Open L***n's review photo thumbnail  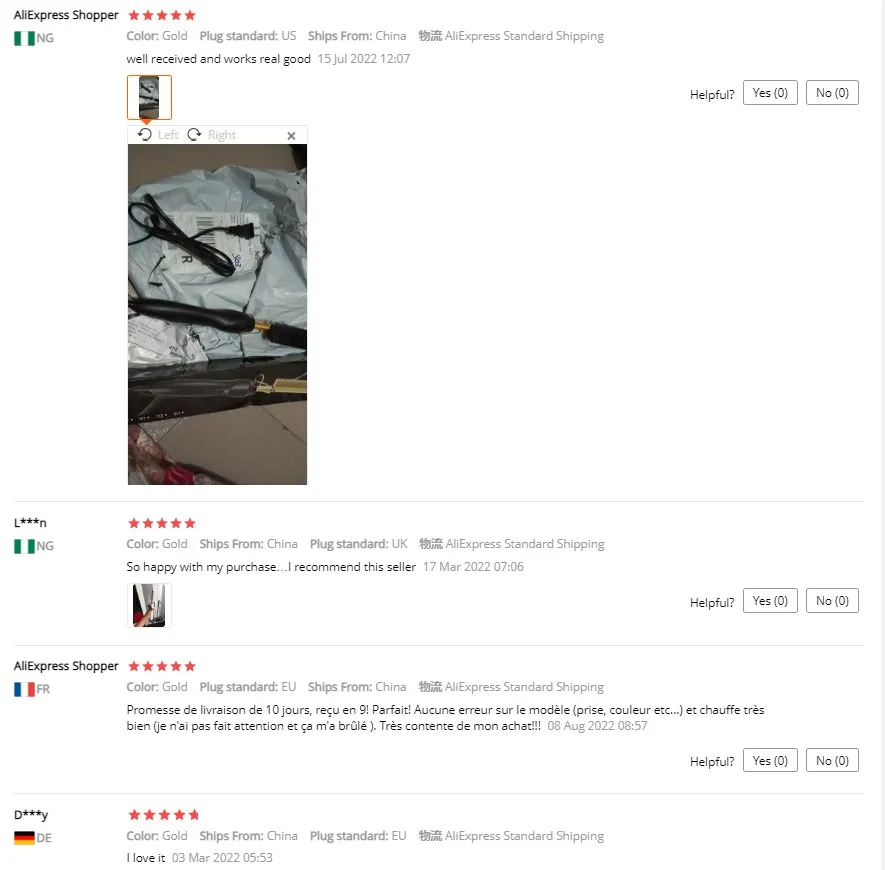(x=149, y=605)
